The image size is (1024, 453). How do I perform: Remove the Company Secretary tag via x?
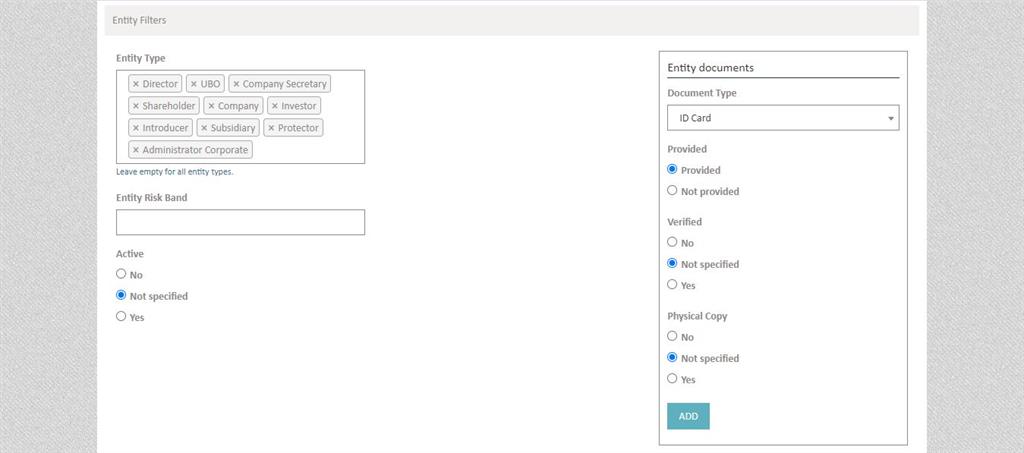click(x=236, y=84)
